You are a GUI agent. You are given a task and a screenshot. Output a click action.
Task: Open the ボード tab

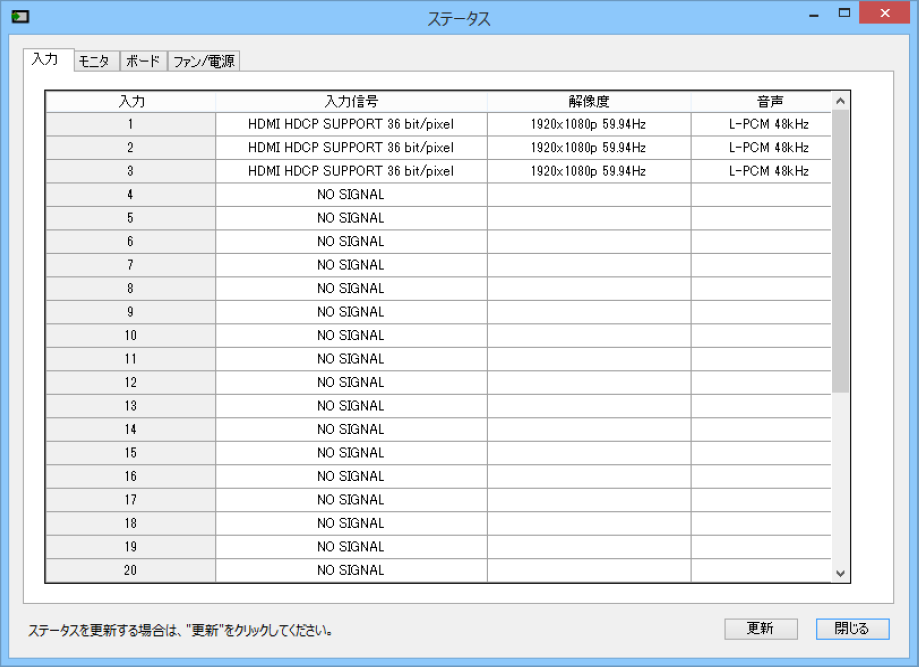click(x=142, y=61)
